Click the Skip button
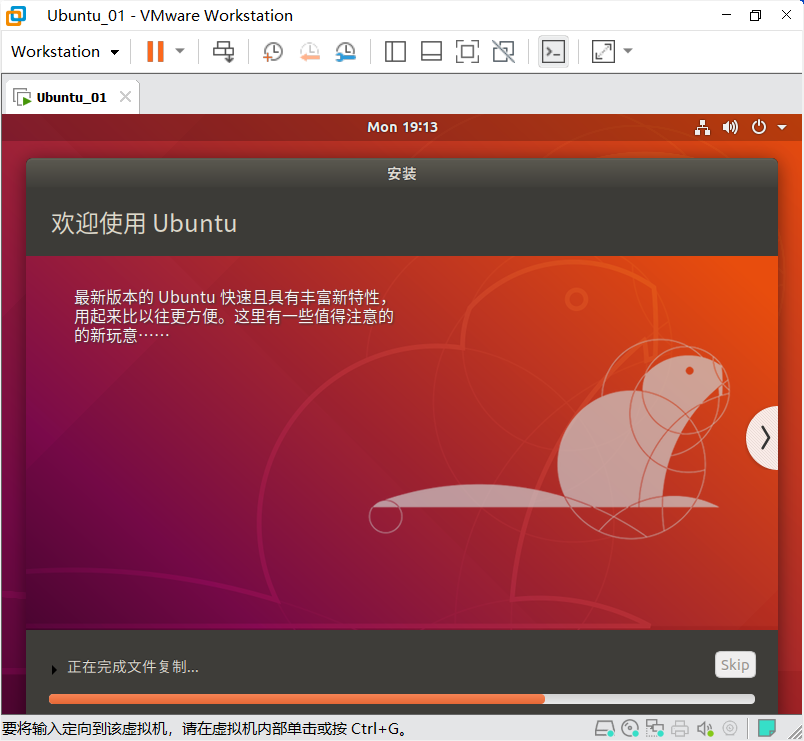Image resolution: width=804 pixels, height=741 pixels. click(735, 665)
